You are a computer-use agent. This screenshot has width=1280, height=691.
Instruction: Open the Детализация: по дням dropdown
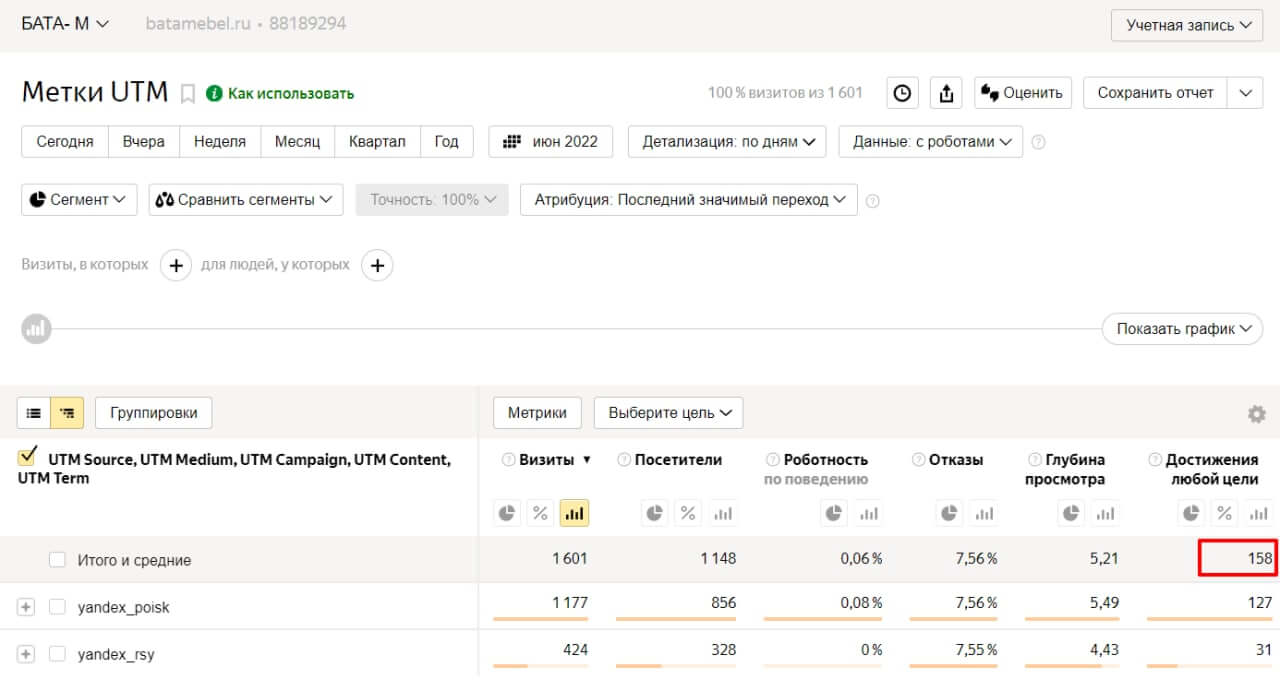[727, 141]
